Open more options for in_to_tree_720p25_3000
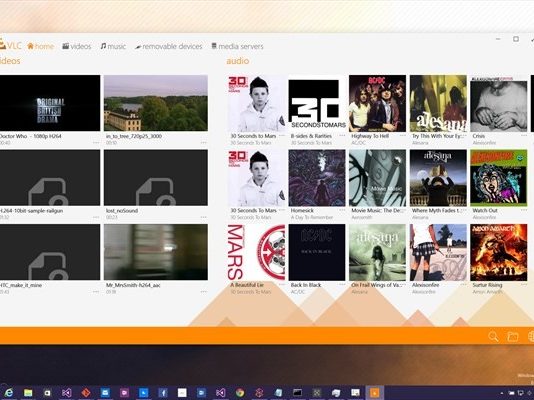The width and height of the screenshot is (534, 400). [204, 142]
